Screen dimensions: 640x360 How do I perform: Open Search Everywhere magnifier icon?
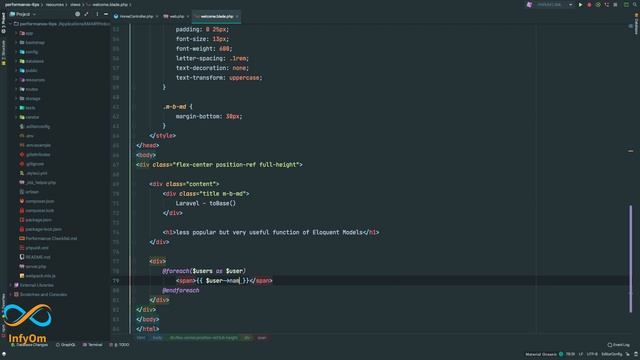(x=636, y=5)
